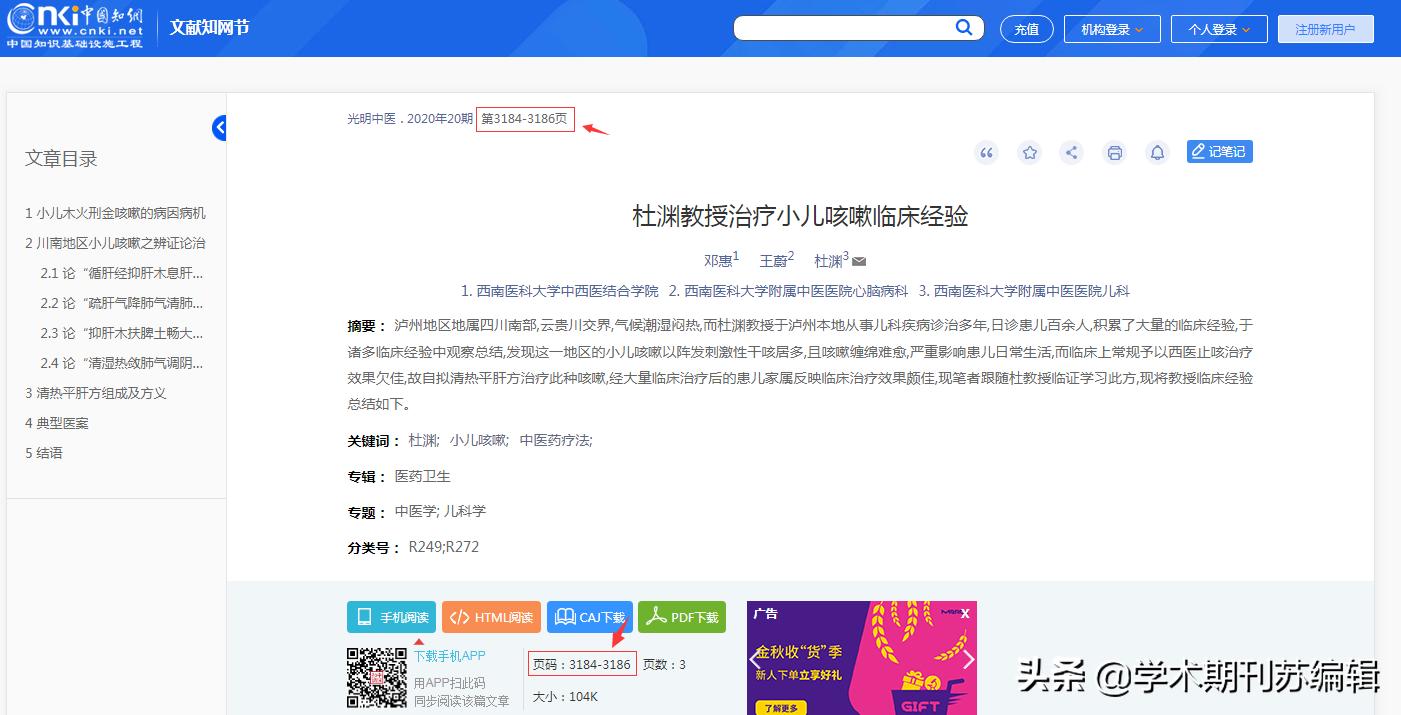Image resolution: width=1401 pixels, height=715 pixels.
Task: Open HTML阅读 online reading view
Action: 491,617
